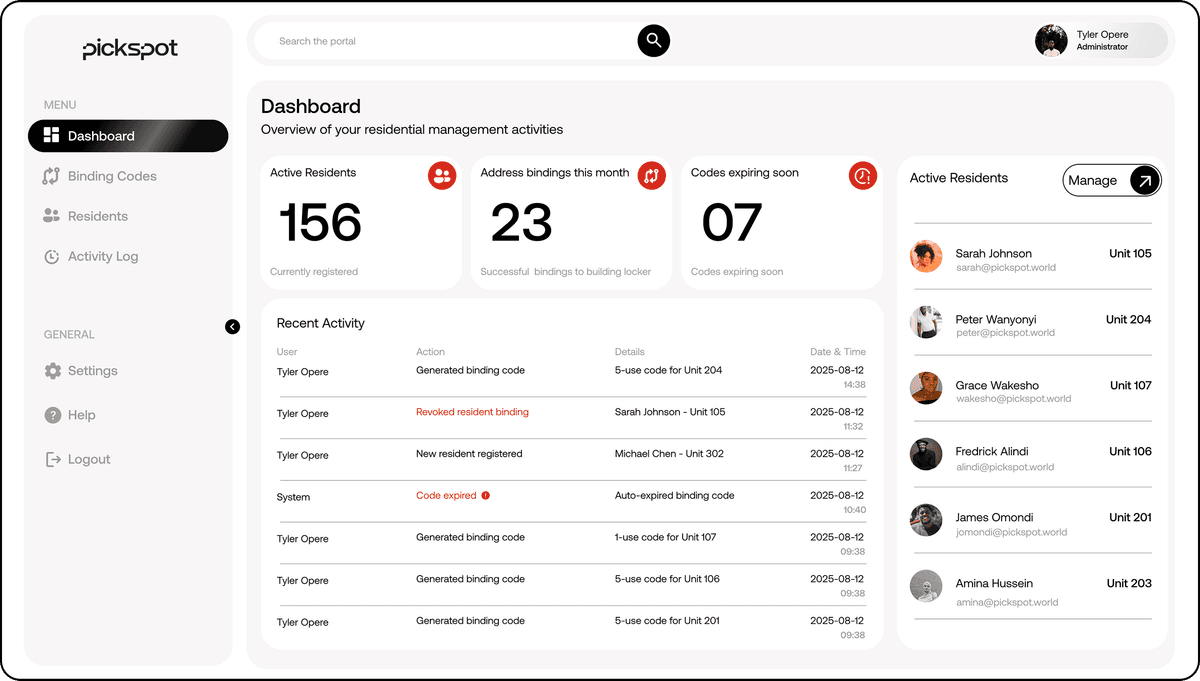Click the Help question mark icon
The image size is (1200, 681).
click(53, 415)
